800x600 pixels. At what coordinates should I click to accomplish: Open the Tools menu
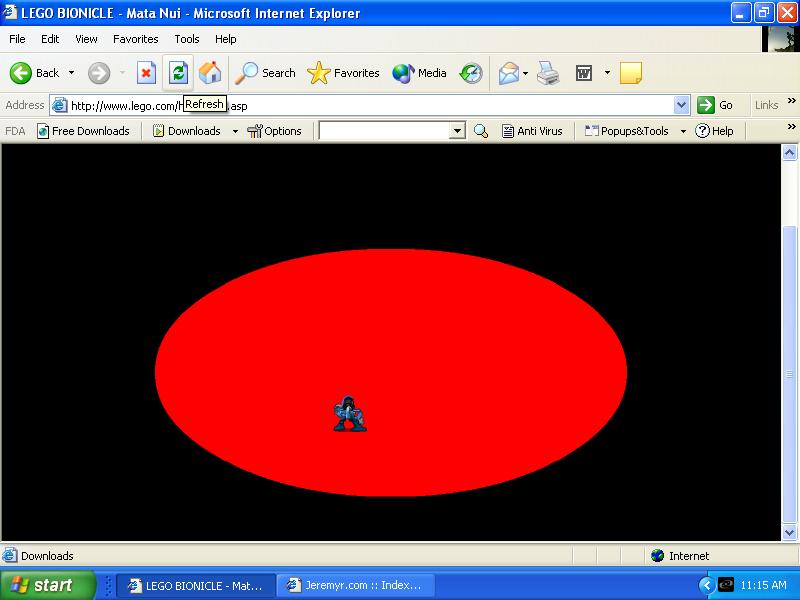(187, 39)
